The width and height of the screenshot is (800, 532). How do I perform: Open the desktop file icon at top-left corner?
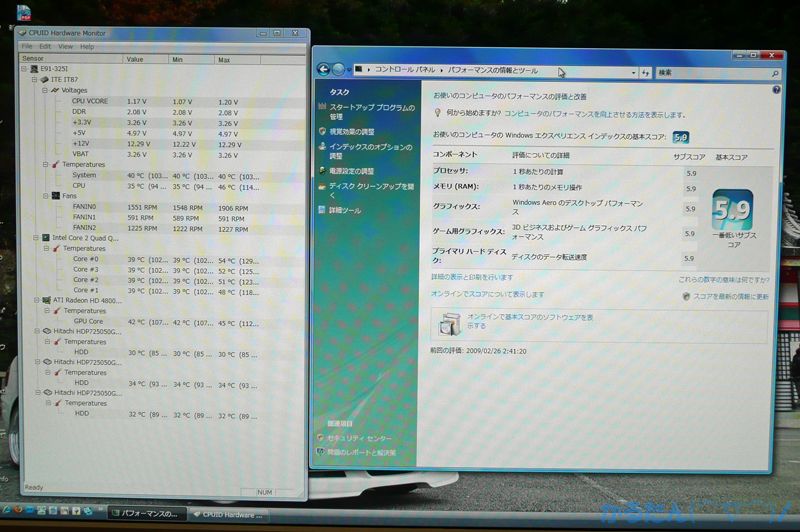24,12
